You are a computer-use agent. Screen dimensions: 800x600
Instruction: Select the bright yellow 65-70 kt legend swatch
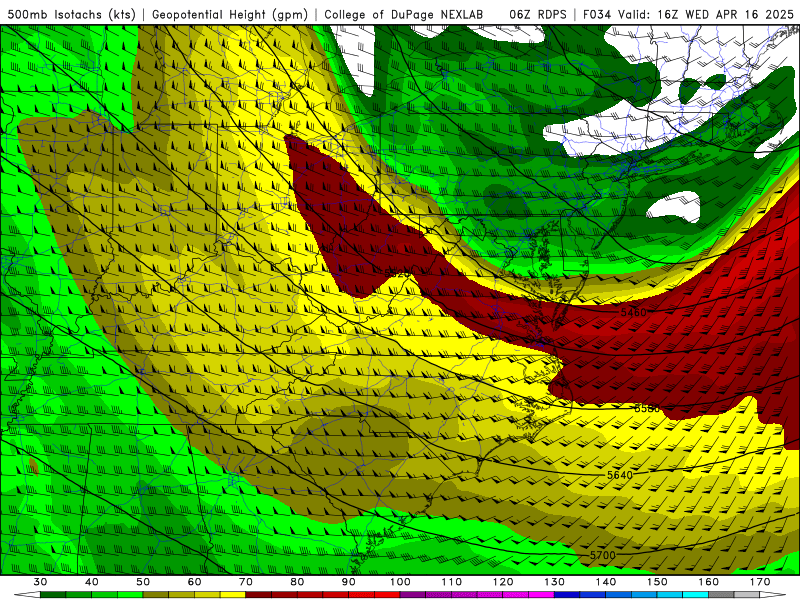click(233, 595)
